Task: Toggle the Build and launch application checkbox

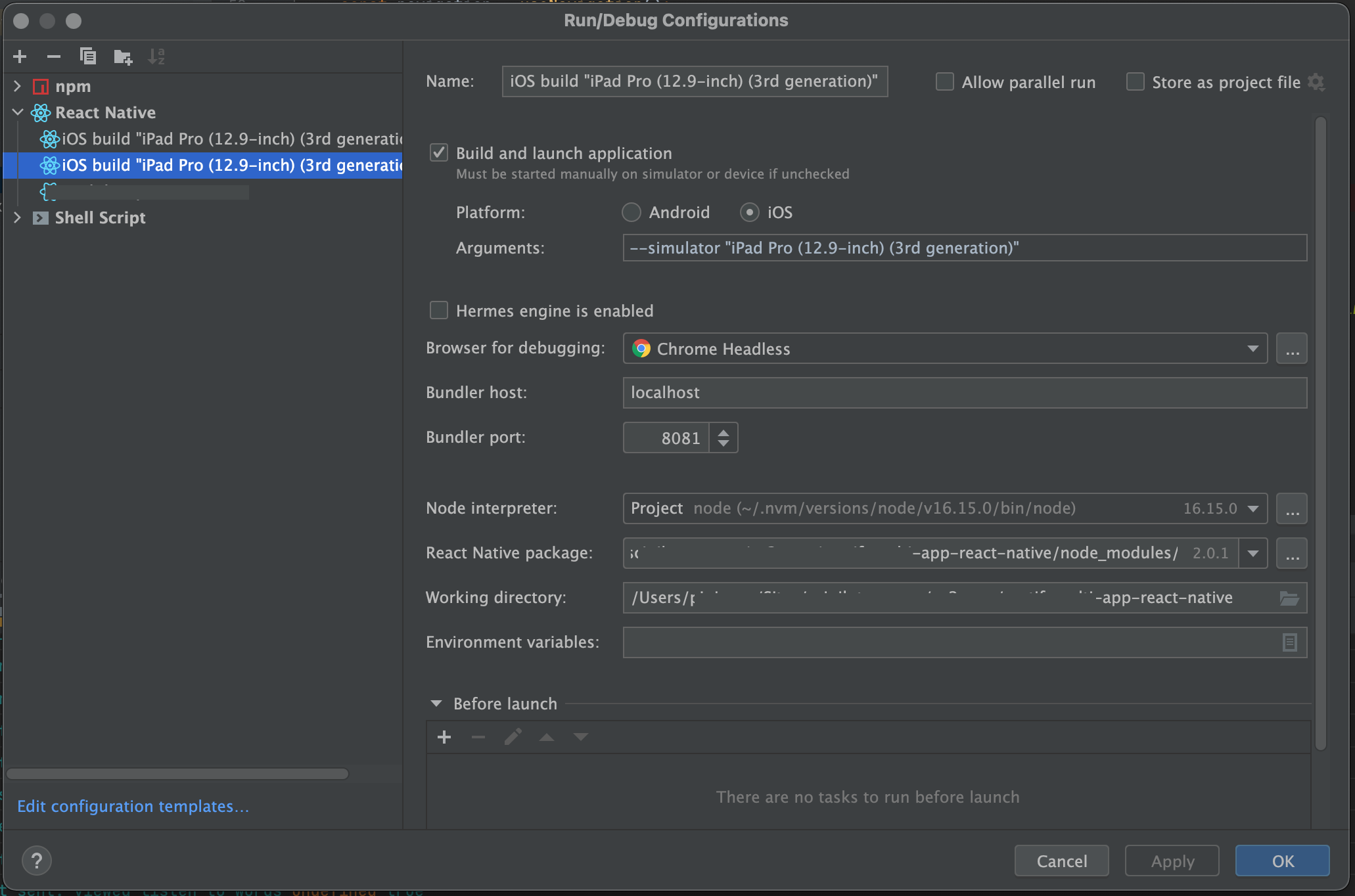Action: coord(438,152)
